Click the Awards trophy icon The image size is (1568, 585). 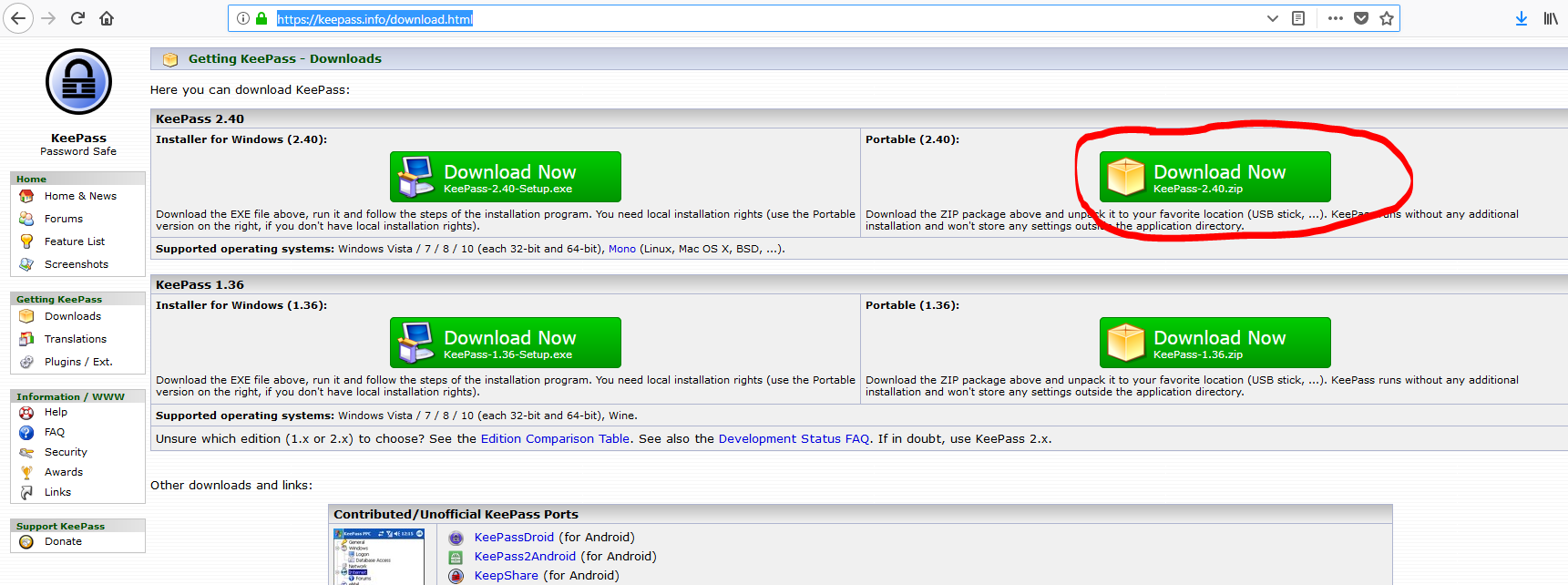(26, 472)
